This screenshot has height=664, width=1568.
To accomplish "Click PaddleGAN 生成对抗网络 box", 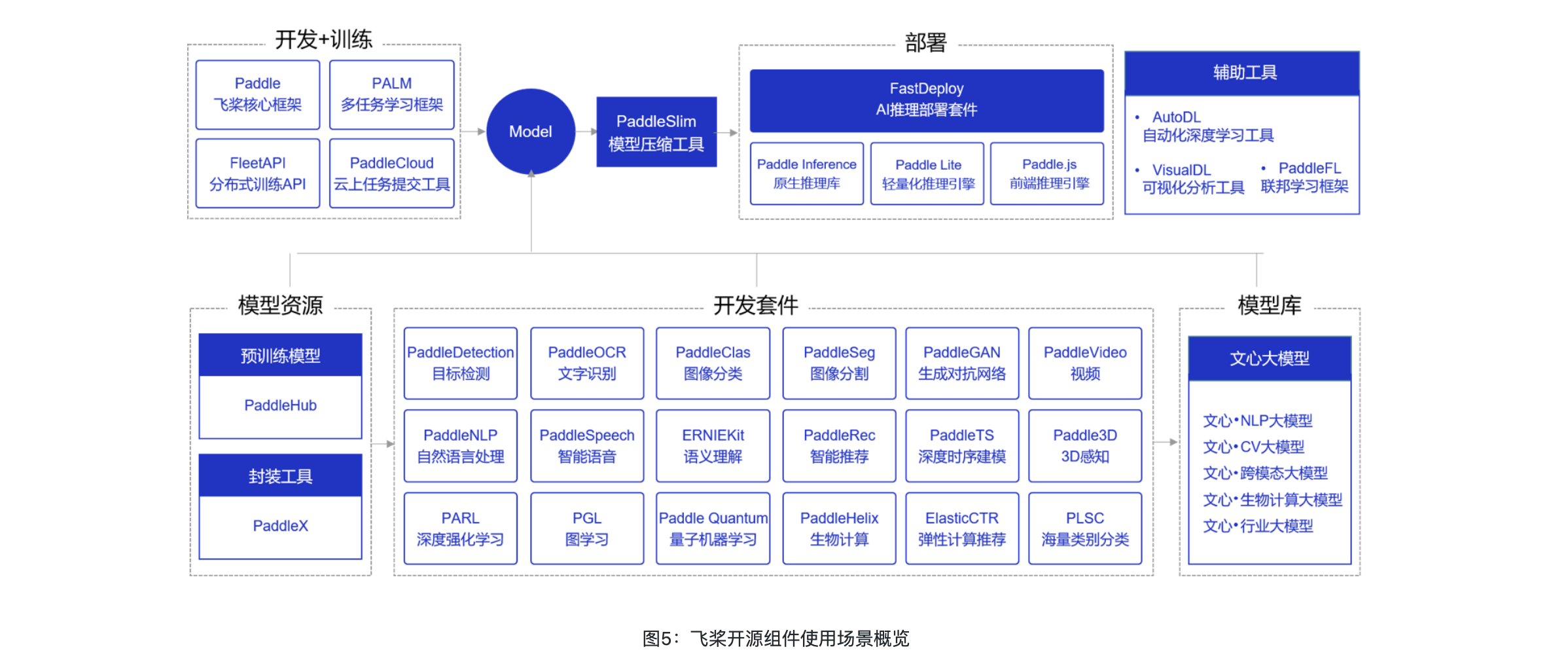I will (962, 363).
